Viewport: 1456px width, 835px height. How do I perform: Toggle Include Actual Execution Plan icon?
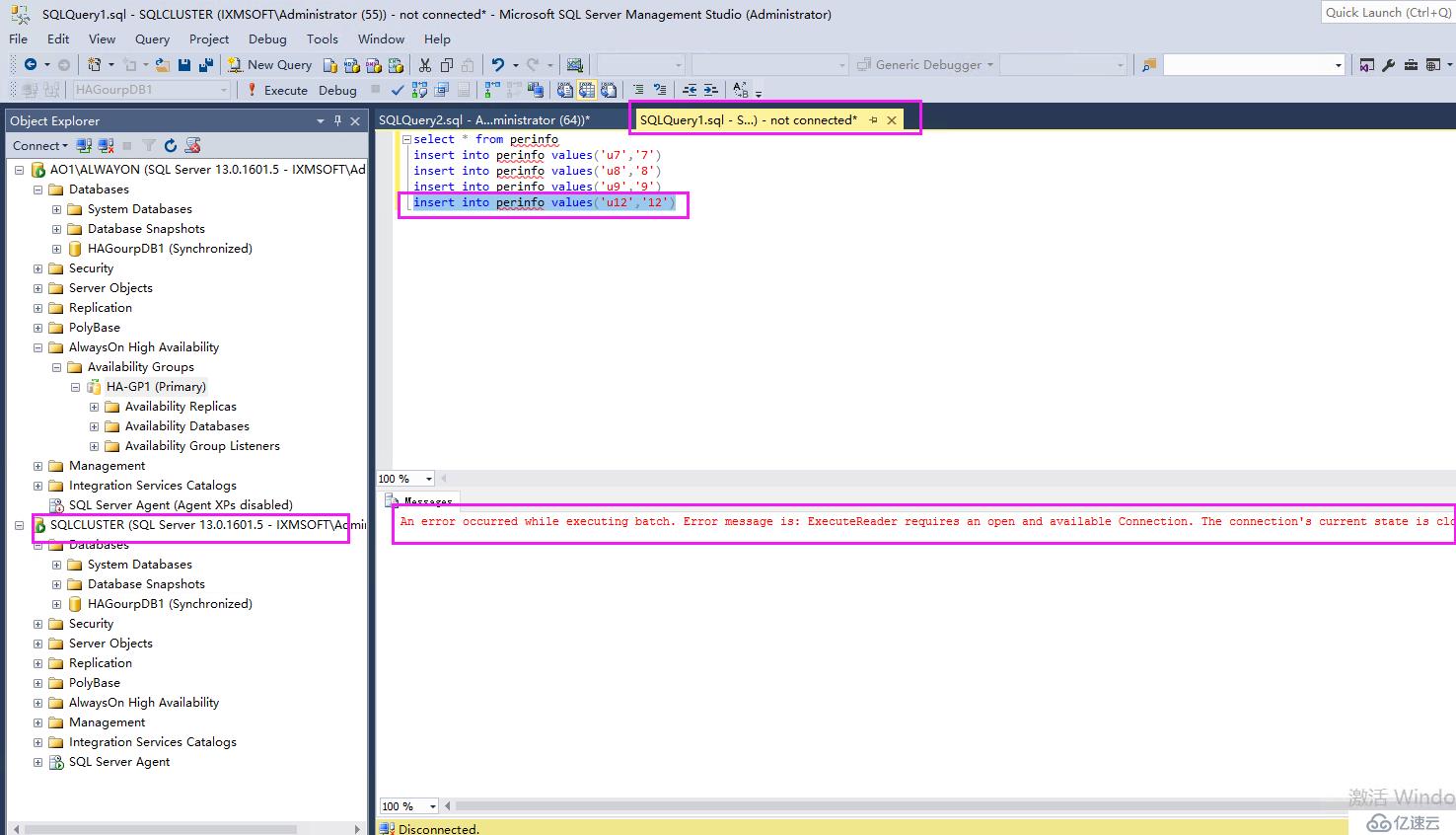tap(492, 90)
